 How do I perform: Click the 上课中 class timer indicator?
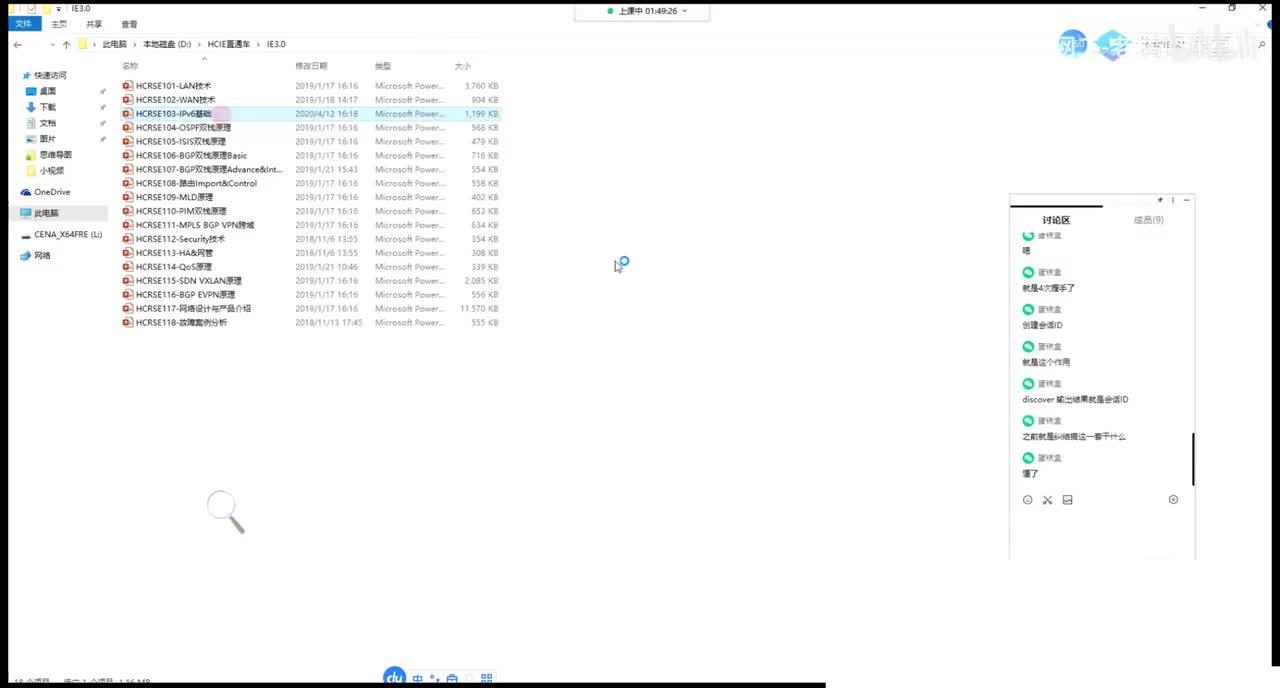point(643,11)
